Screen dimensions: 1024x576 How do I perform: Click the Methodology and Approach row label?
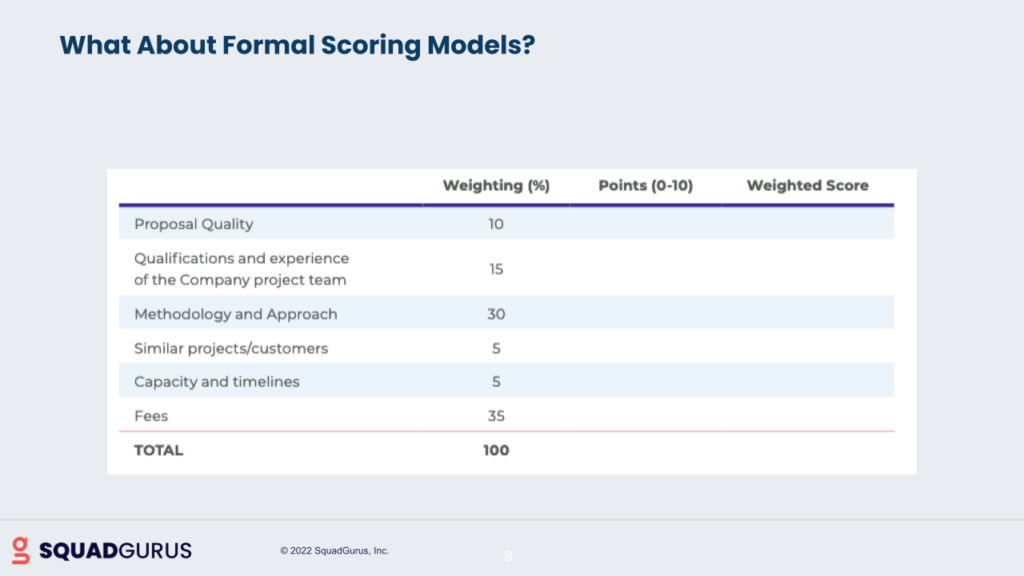[236, 314]
